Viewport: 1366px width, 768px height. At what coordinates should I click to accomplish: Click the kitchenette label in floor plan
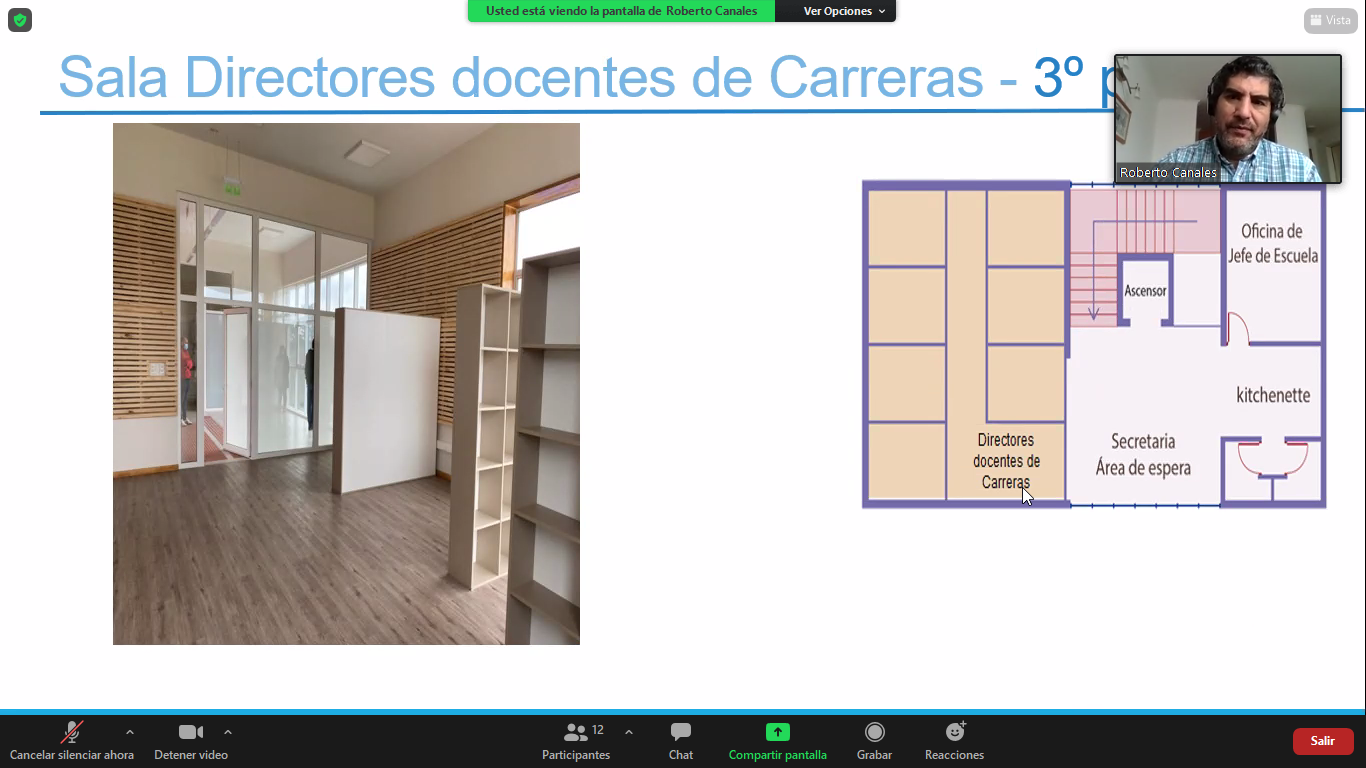[1273, 395]
